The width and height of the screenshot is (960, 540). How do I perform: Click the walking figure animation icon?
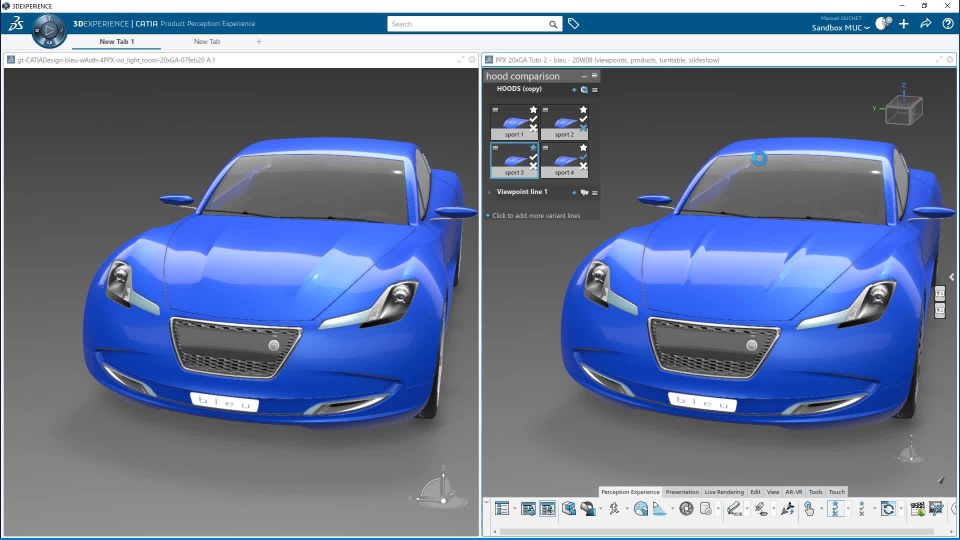click(614, 508)
